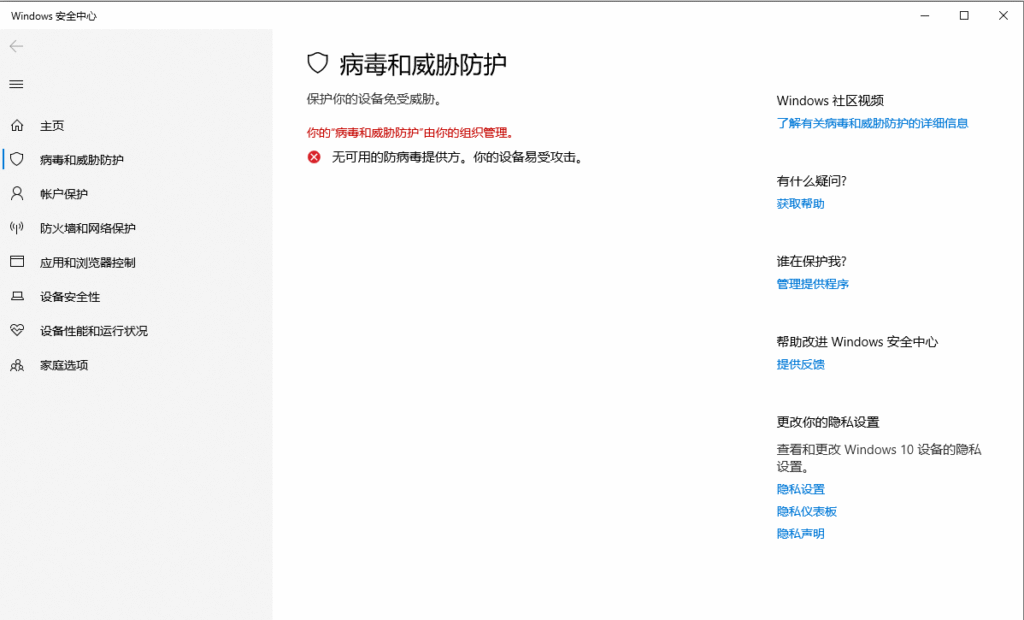
Task: Click the 隐私声明 link
Action: tap(801, 533)
